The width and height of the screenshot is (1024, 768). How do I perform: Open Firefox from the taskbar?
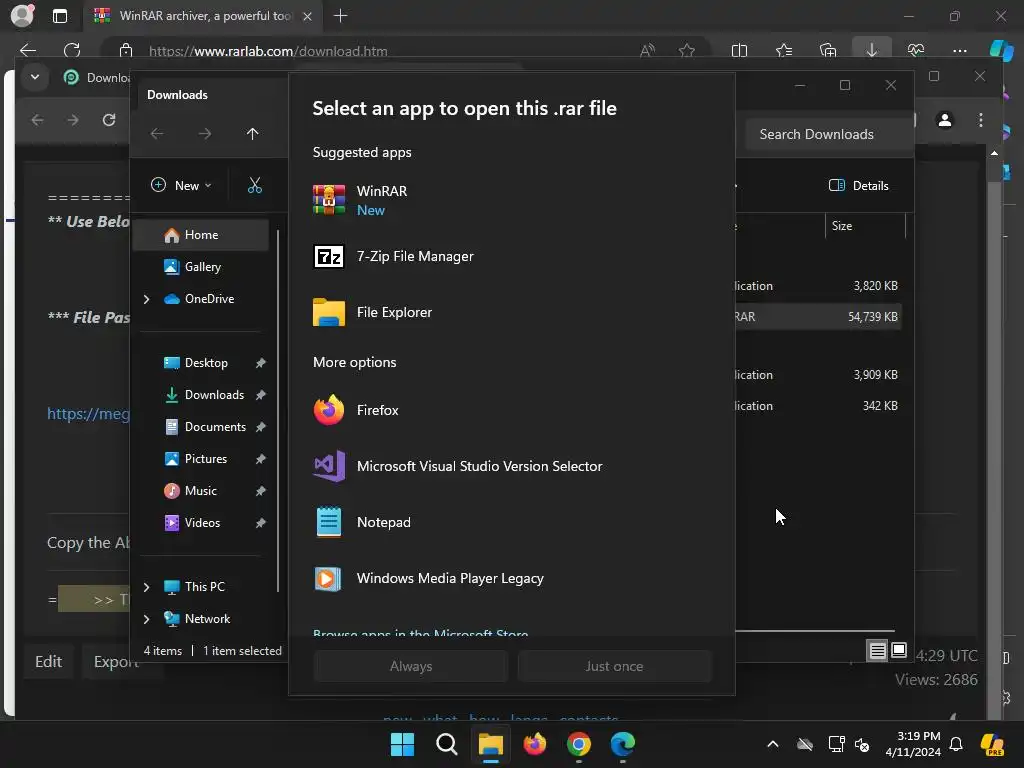click(535, 744)
